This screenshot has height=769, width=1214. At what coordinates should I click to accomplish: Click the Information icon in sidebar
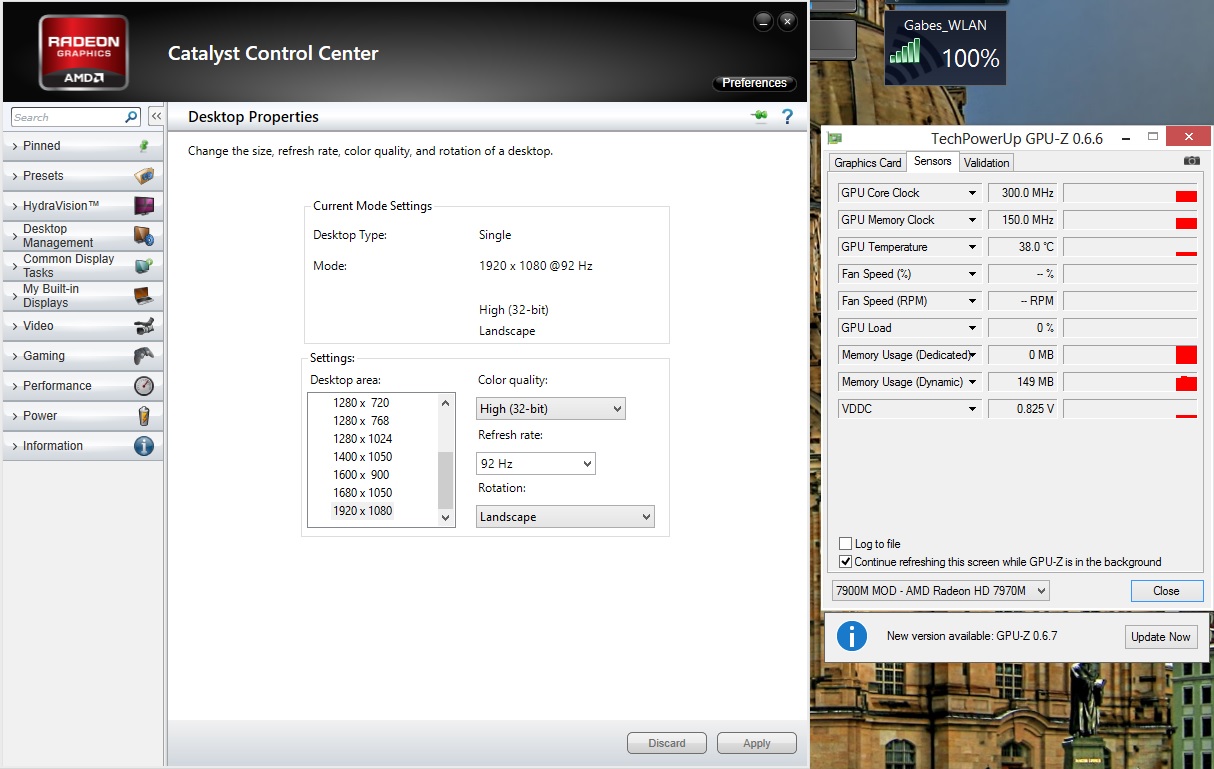tap(144, 446)
